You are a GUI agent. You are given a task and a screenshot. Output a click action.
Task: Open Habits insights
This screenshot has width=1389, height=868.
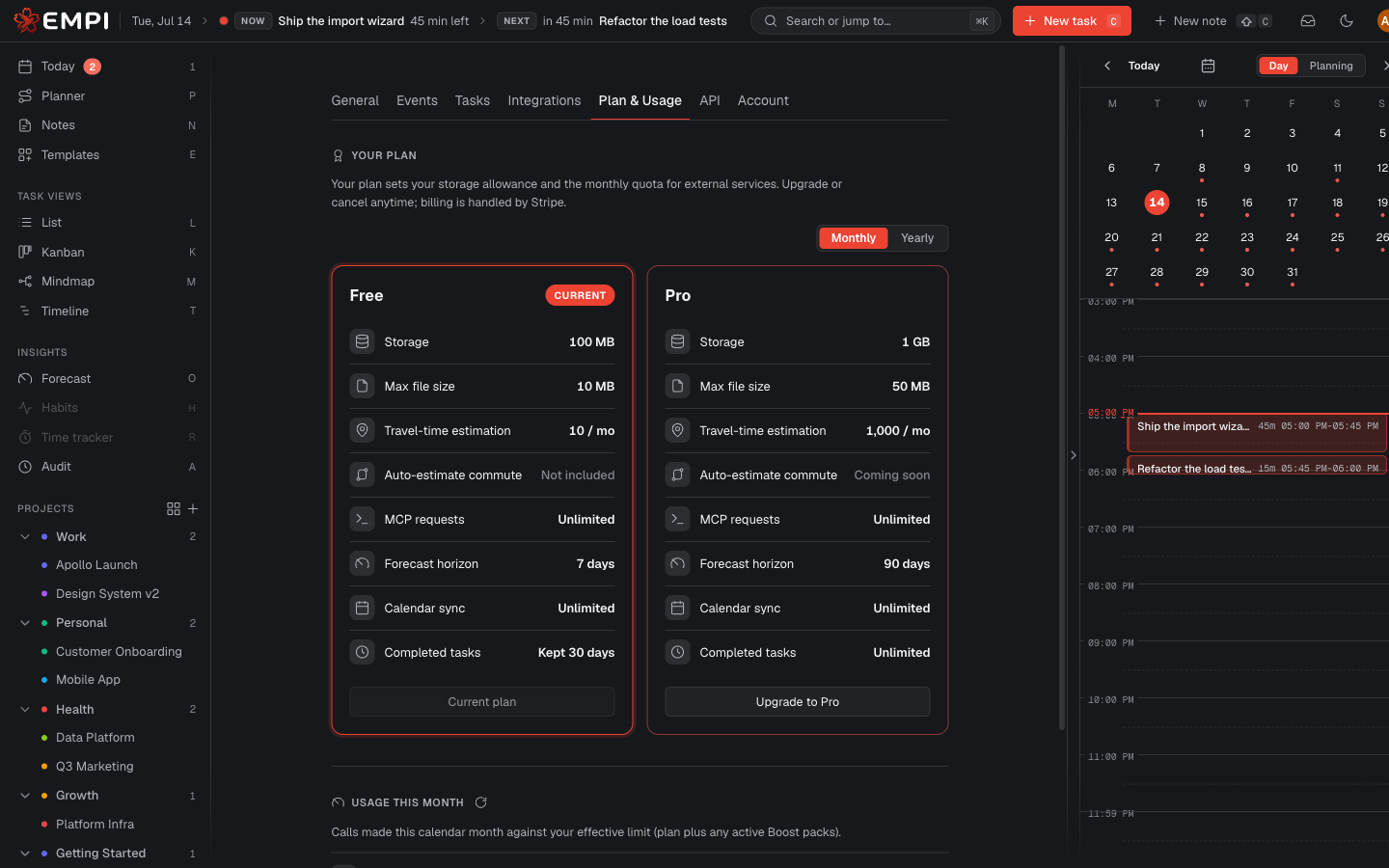point(106,408)
